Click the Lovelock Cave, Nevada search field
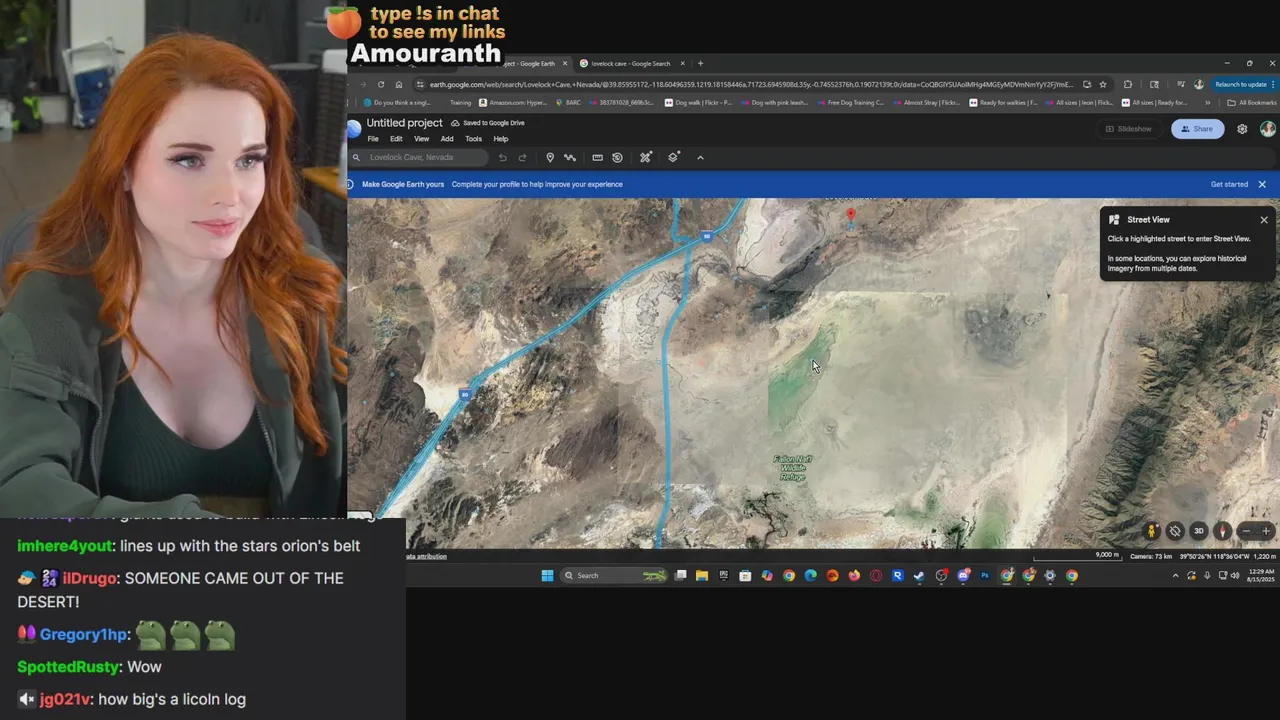 (418, 157)
